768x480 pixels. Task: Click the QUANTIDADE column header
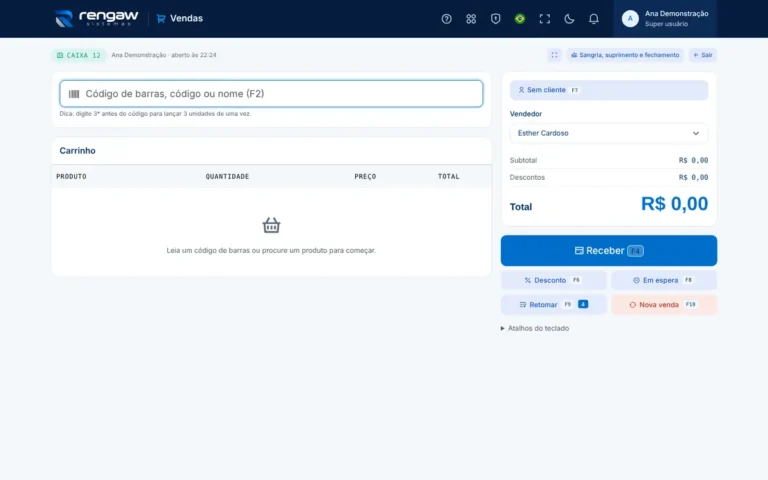(227, 176)
